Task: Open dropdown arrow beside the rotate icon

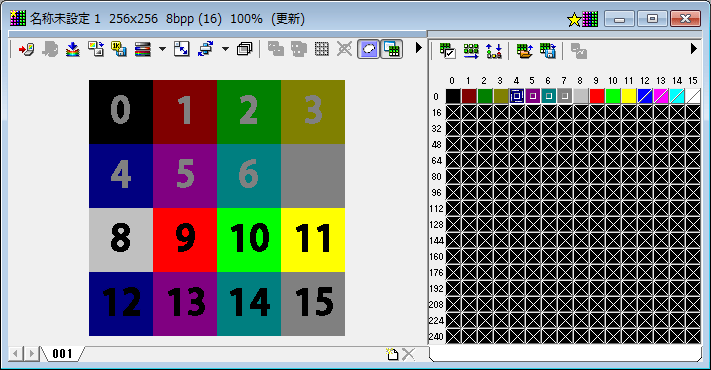Action: (x=225, y=49)
